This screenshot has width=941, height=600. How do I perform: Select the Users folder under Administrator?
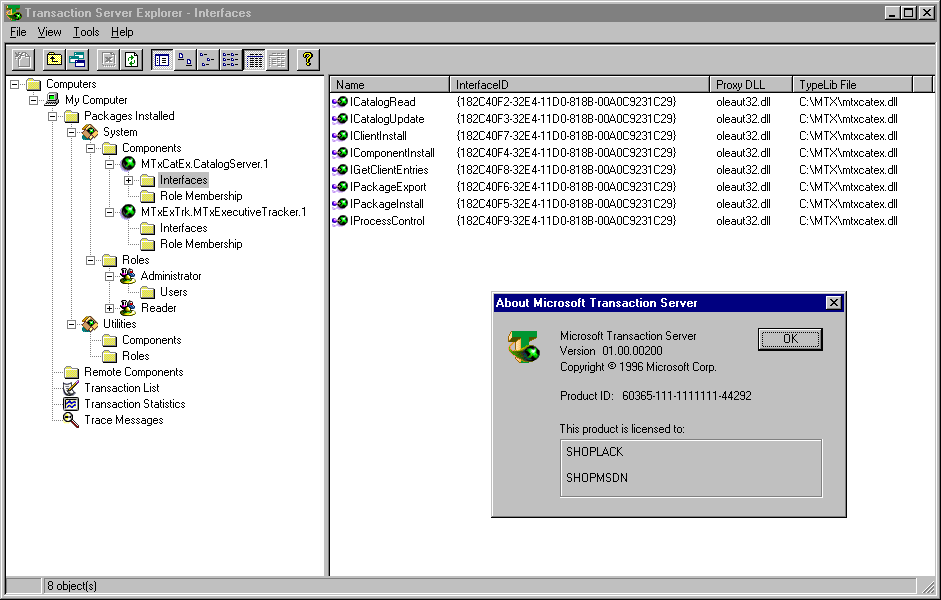tap(173, 292)
